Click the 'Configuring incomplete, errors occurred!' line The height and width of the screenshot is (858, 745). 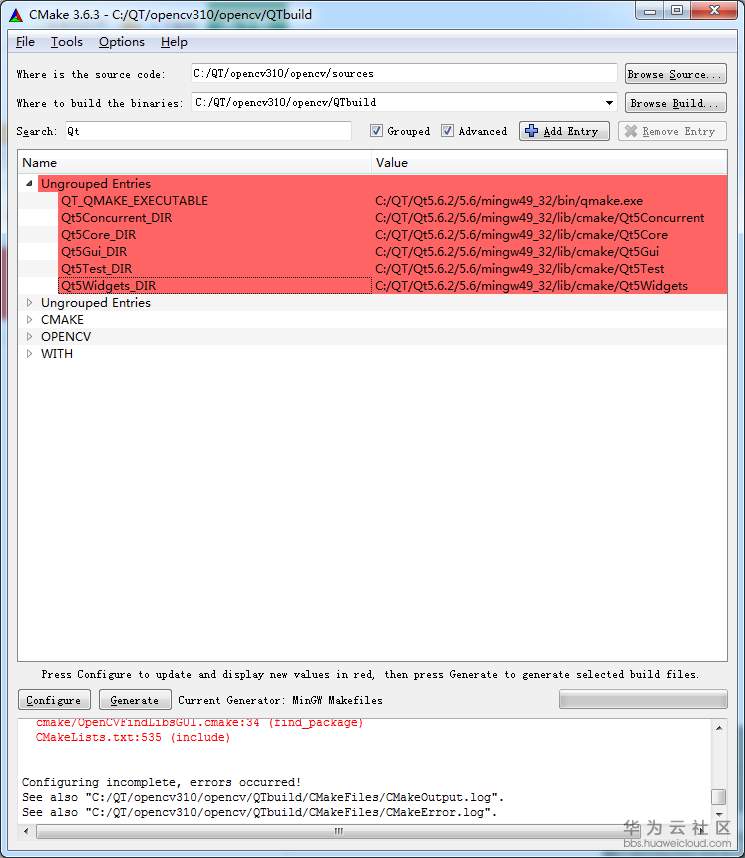click(x=161, y=782)
